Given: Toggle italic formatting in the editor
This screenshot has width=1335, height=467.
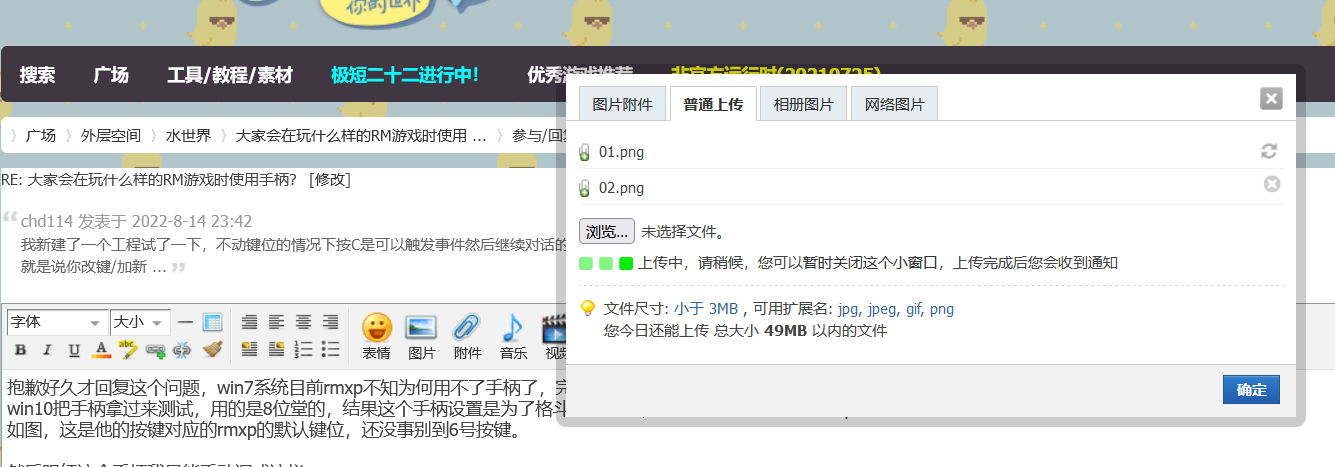Looking at the screenshot, I should (x=47, y=349).
